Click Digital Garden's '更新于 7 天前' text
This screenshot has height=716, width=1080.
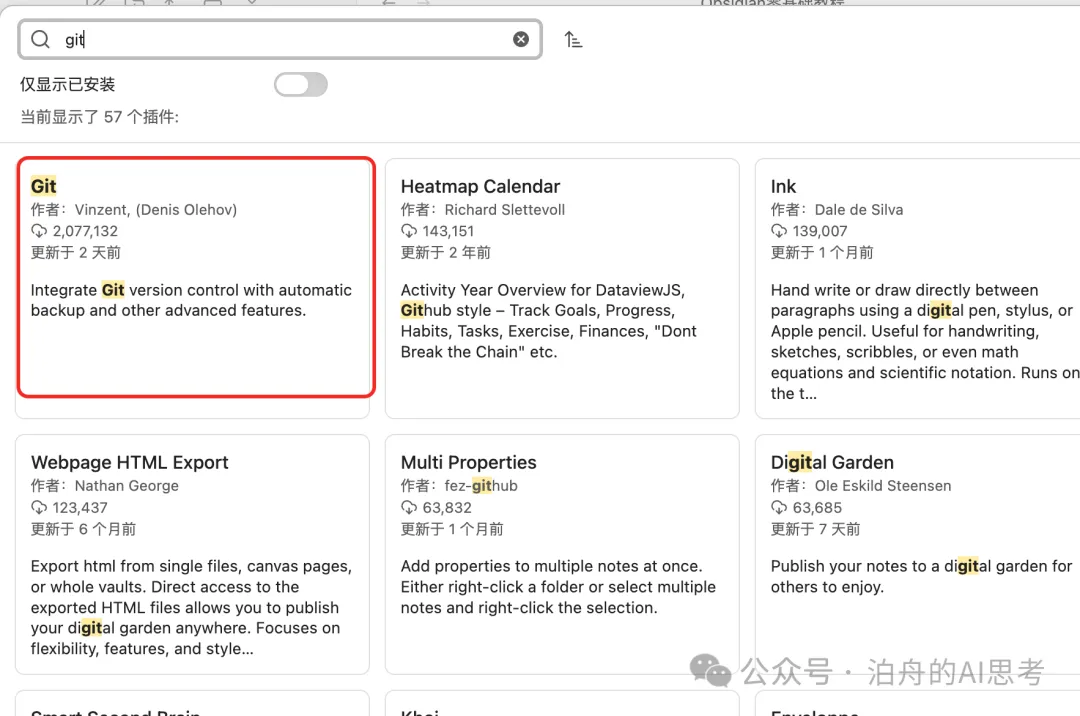816,529
